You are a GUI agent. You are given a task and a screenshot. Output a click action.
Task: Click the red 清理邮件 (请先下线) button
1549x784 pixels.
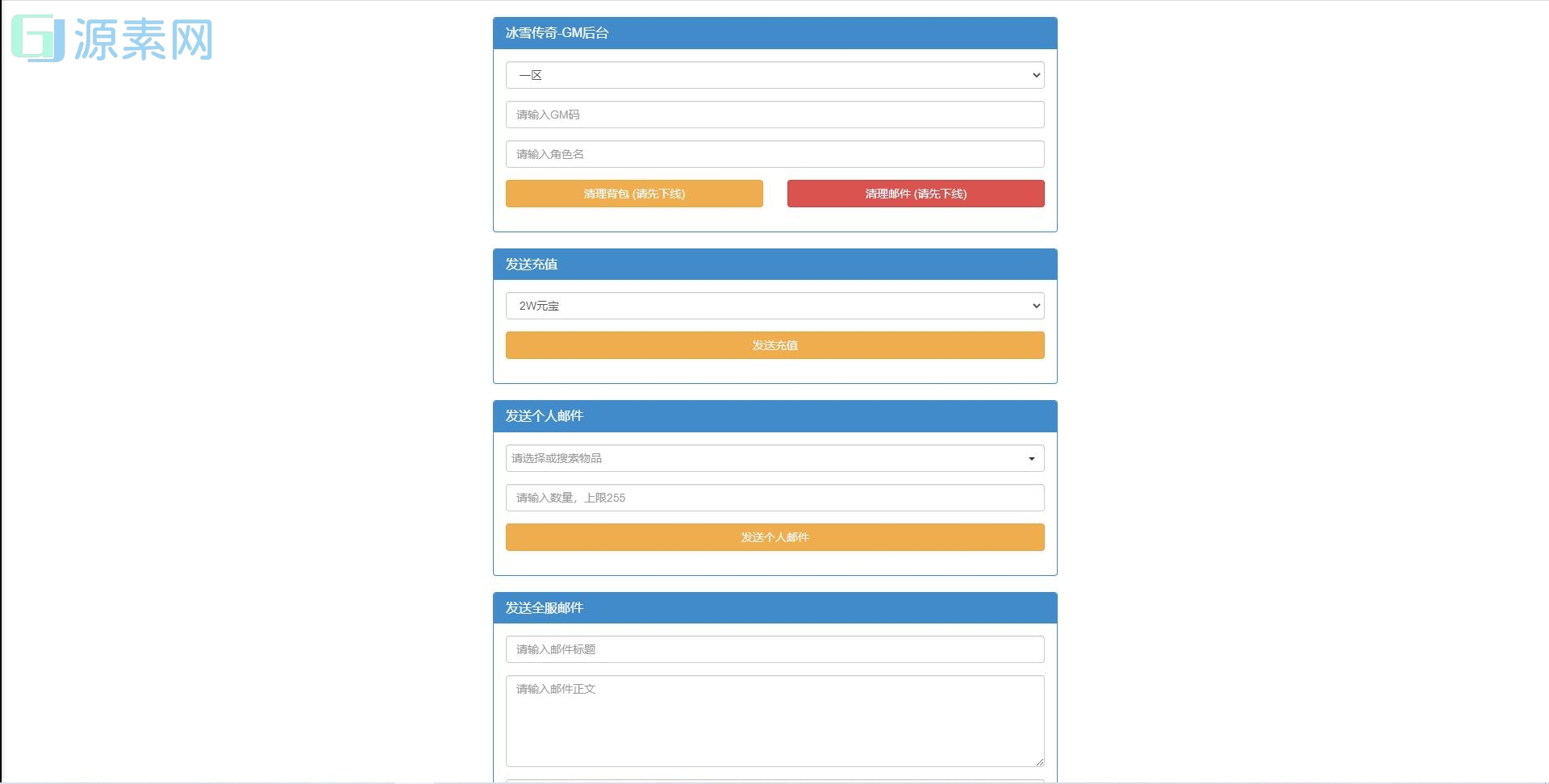915,194
